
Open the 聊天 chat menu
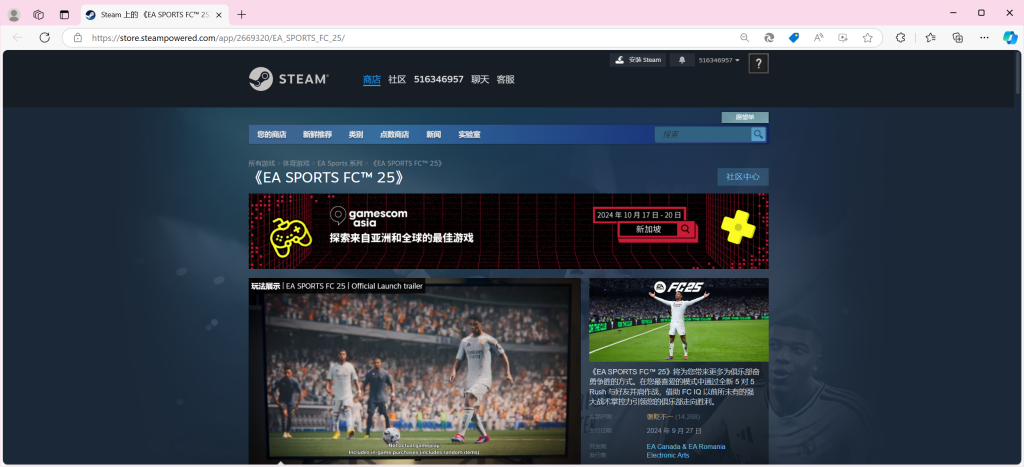click(x=480, y=79)
